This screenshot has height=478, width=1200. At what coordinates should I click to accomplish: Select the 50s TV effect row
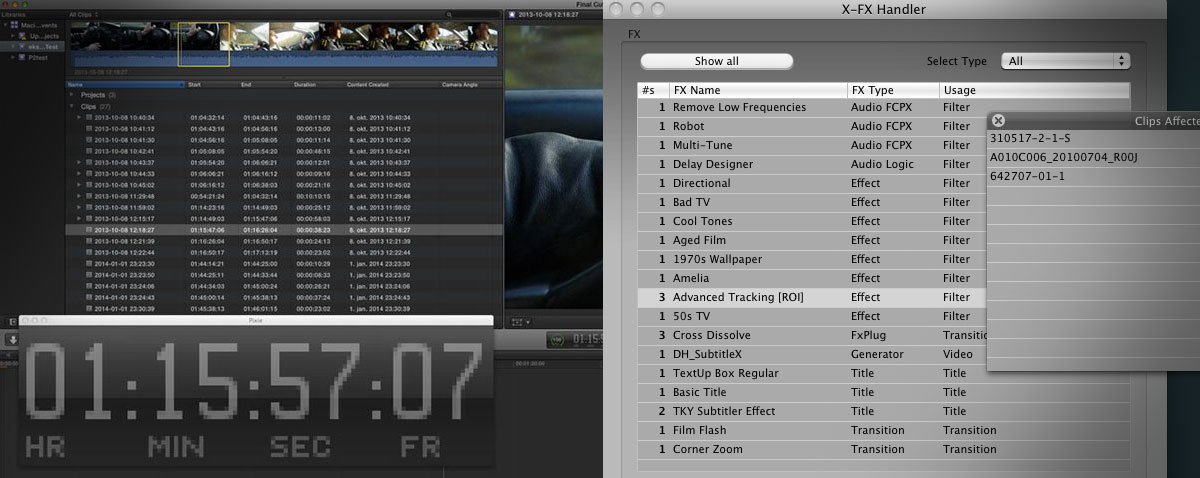tap(884, 316)
